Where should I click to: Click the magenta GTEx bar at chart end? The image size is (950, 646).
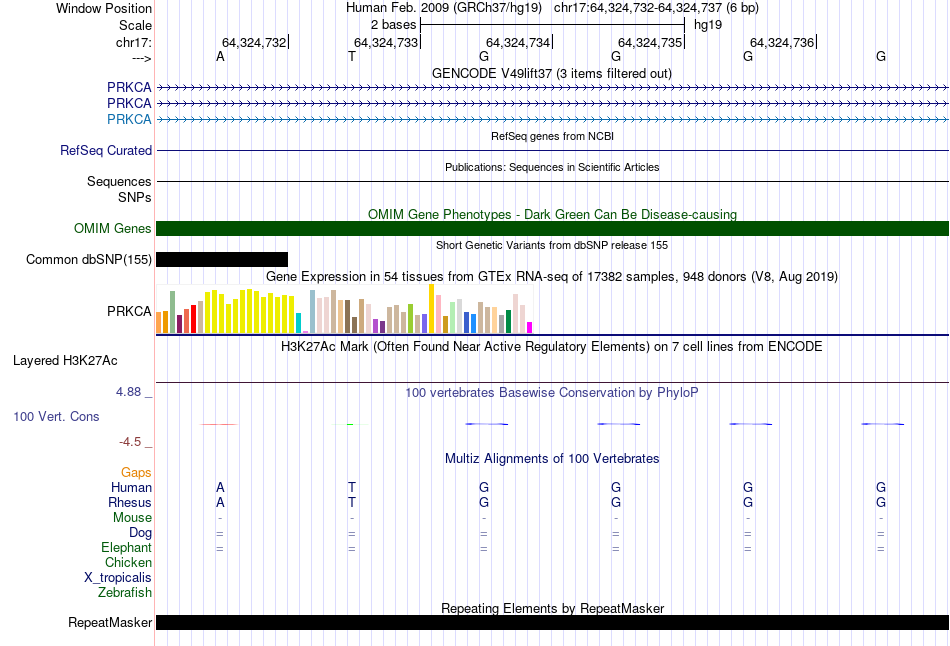tap(530, 328)
